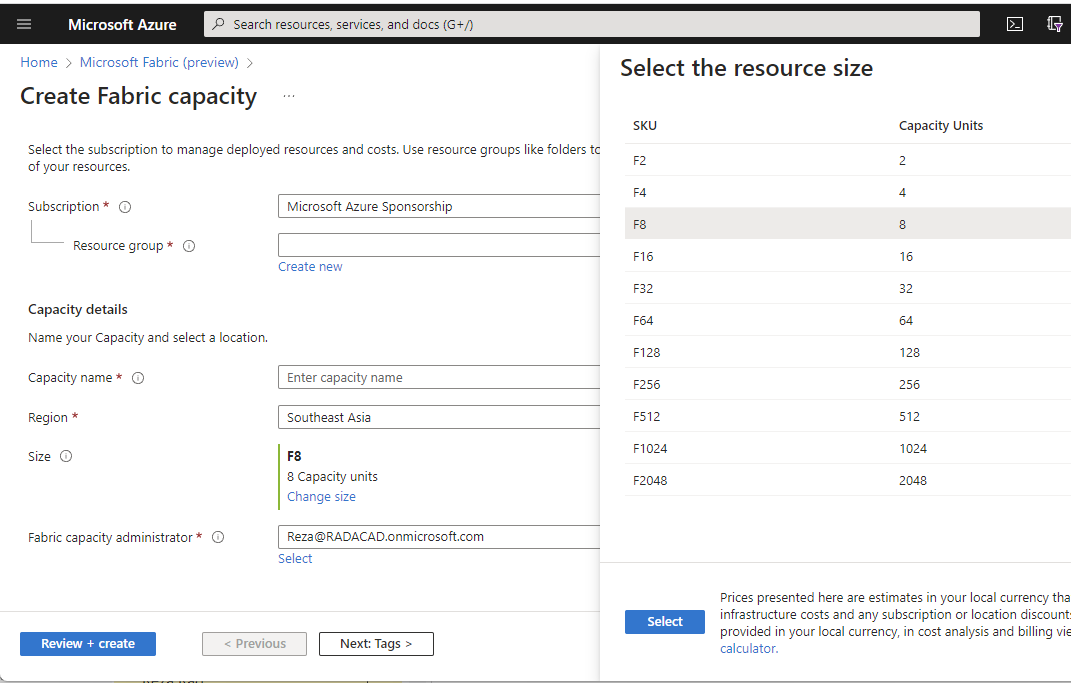Click the Next: Tags button

(376, 644)
